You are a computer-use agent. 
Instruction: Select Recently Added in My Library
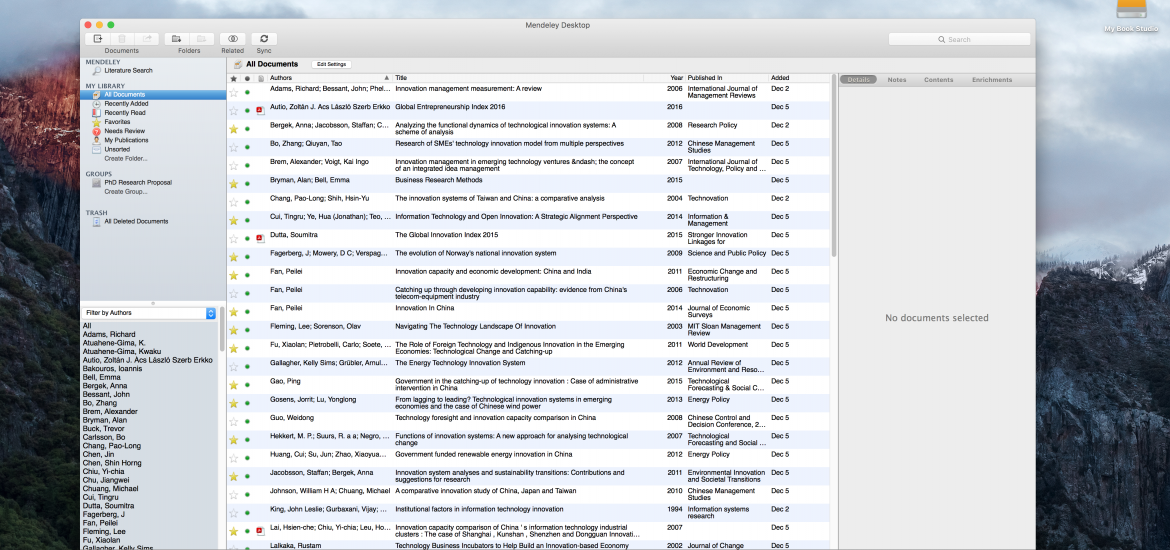pos(126,104)
